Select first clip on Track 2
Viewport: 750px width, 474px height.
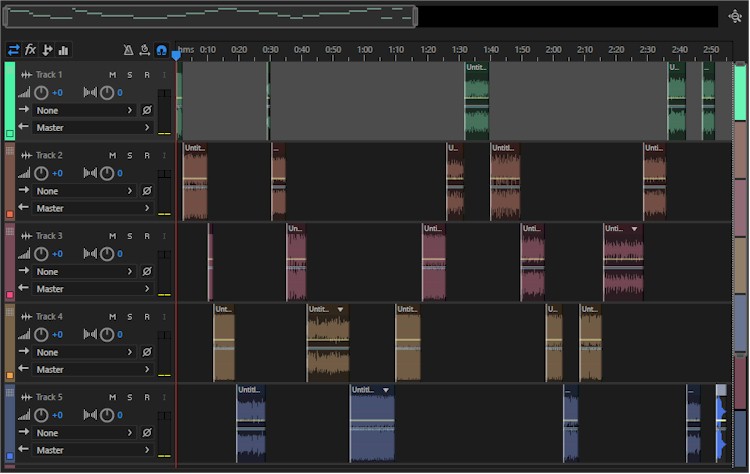click(195, 182)
